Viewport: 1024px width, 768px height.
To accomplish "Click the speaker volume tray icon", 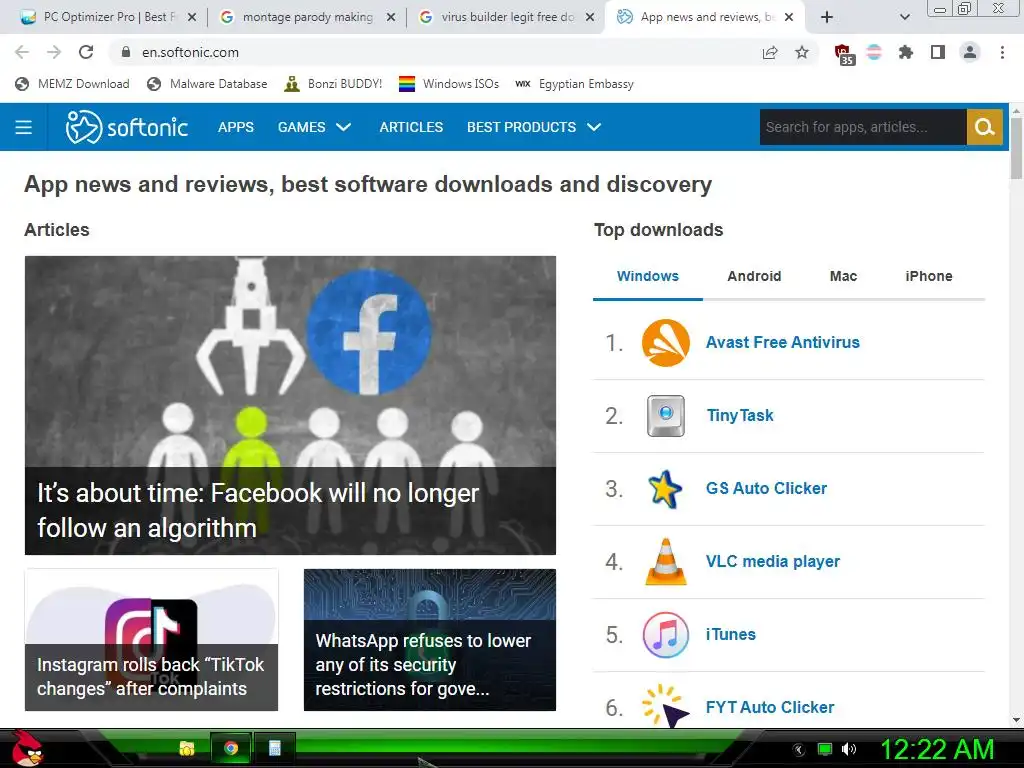I will pyautogui.click(x=849, y=749).
